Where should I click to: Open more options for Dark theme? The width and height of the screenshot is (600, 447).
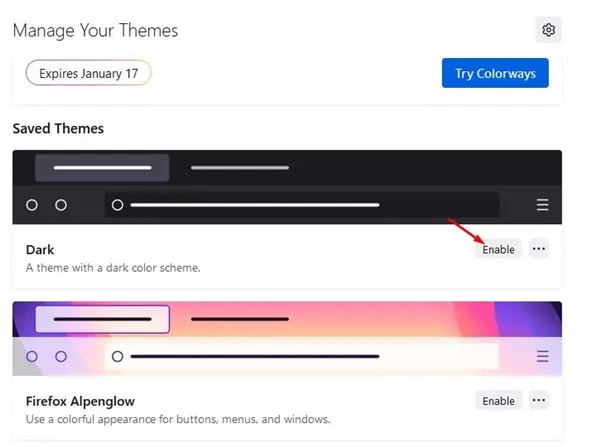[539, 249]
